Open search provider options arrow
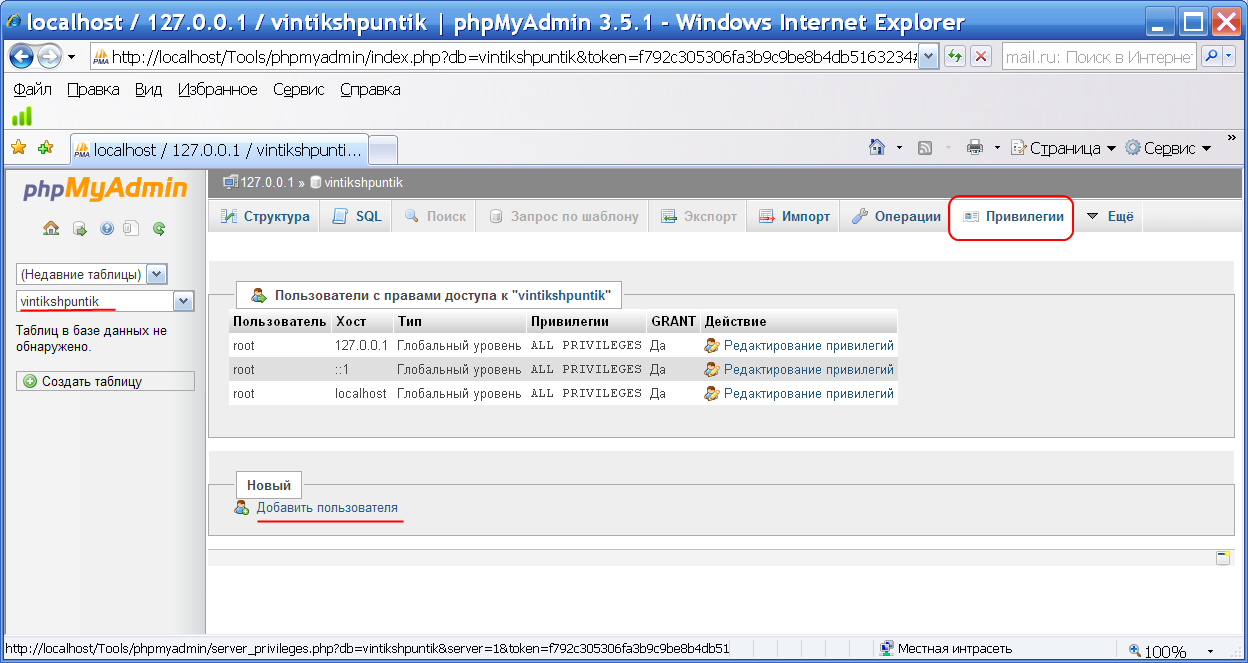1248x663 pixels. [1229, 57]
